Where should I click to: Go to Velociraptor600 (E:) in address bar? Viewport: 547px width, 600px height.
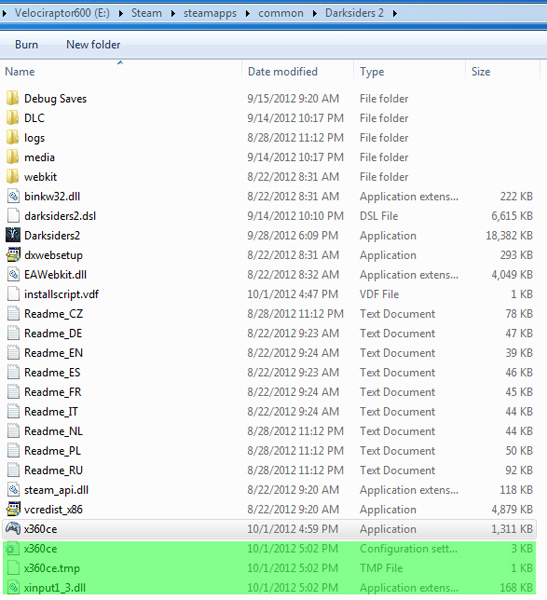(x=62, y=13)
